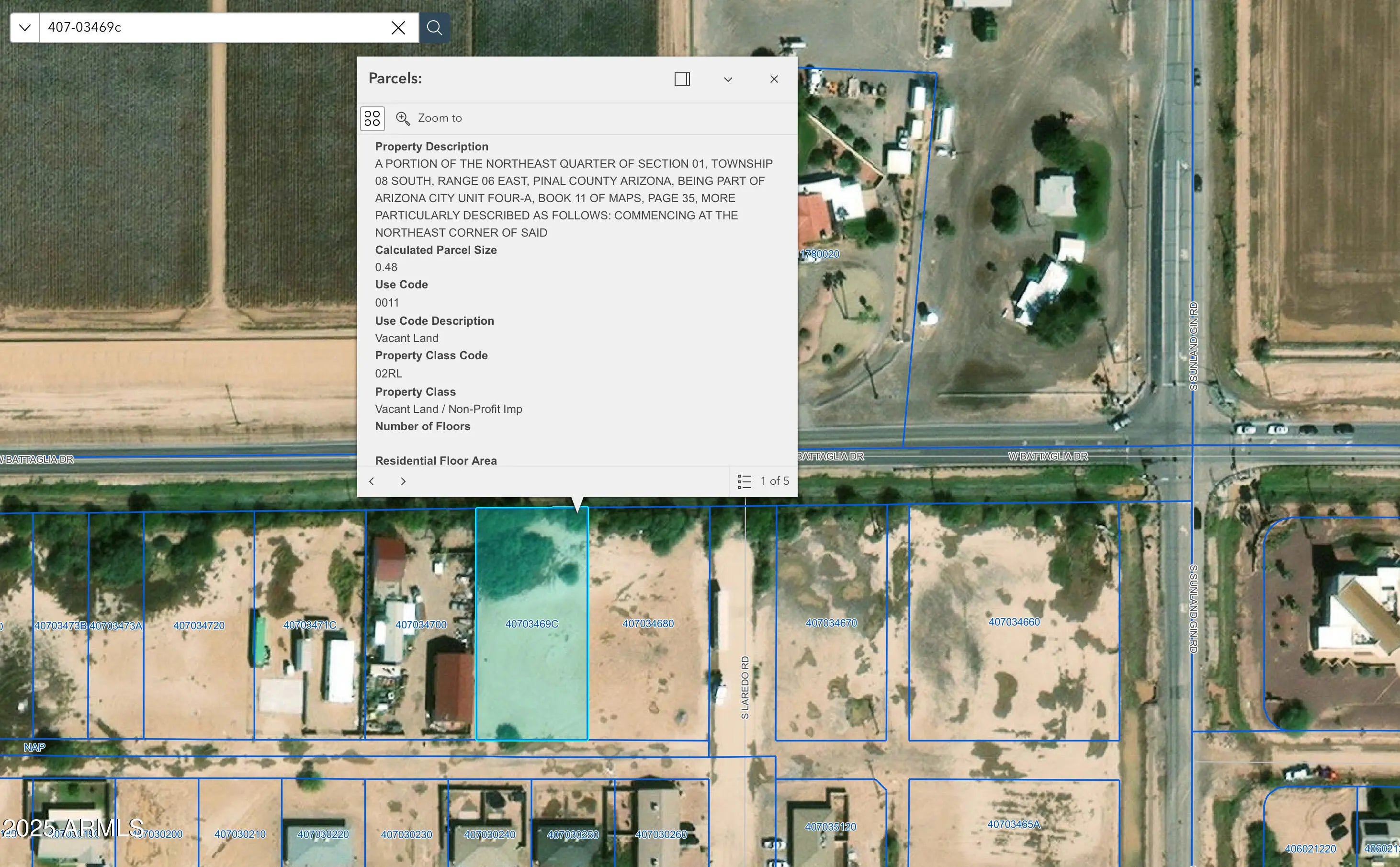Open the feature list icon
The image size is (1400, 867).
click(744, 481)
